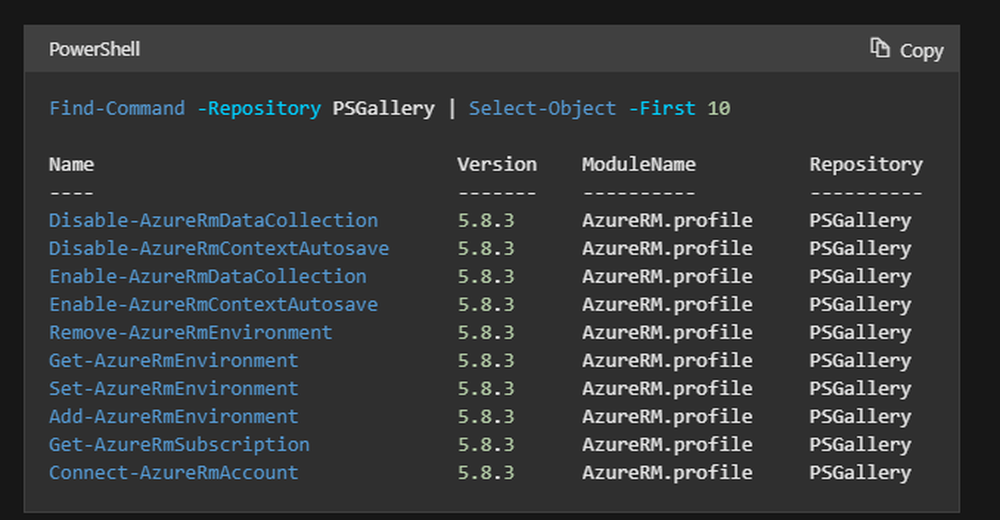Screen dimensions: 1000x520
Task: Click Get-AzureRmEnvironment in the Name column
Action: pyautogui.click(x=173, y=360)
